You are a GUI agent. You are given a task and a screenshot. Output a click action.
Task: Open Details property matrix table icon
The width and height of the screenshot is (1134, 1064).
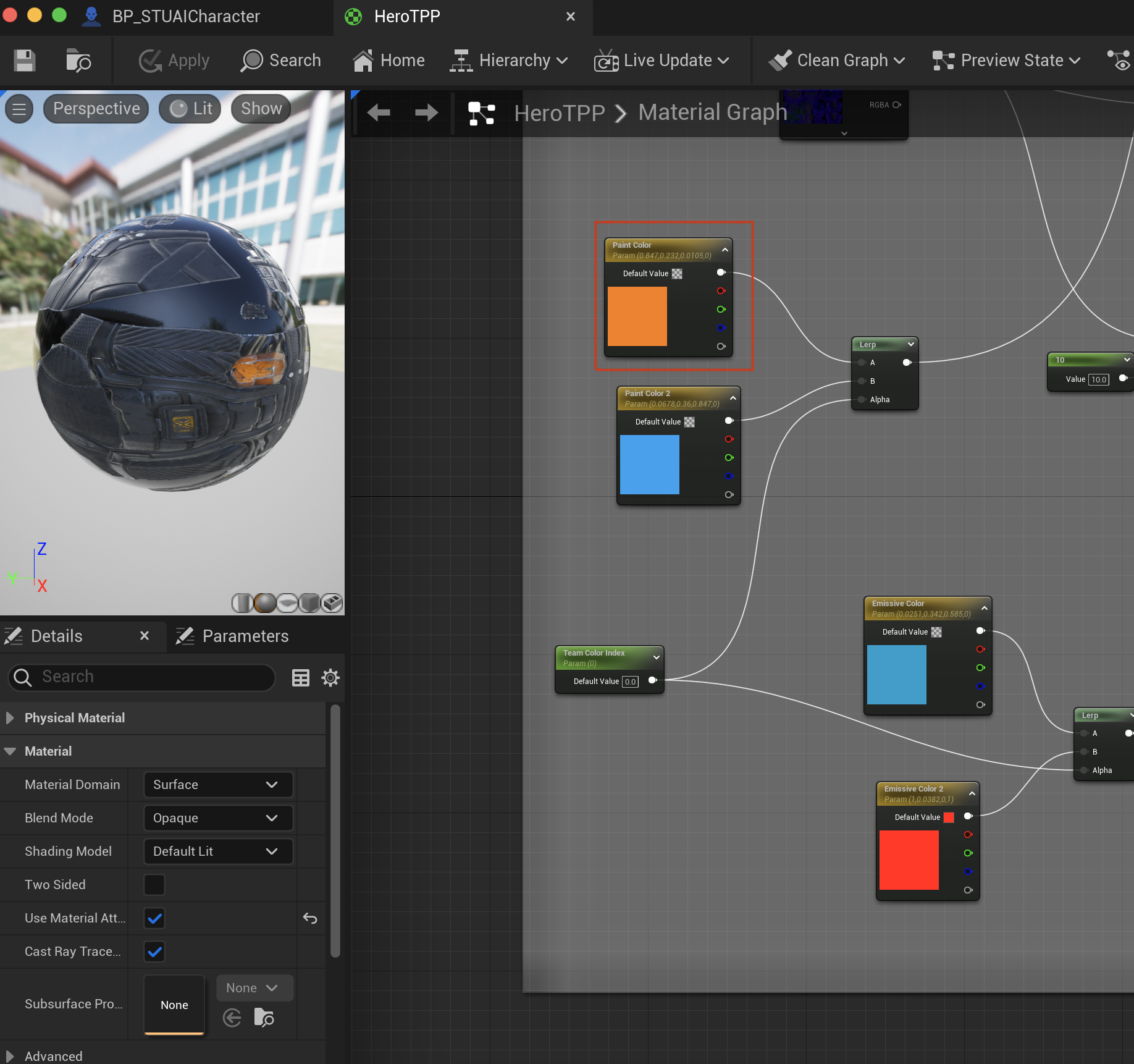coord(301,678)
